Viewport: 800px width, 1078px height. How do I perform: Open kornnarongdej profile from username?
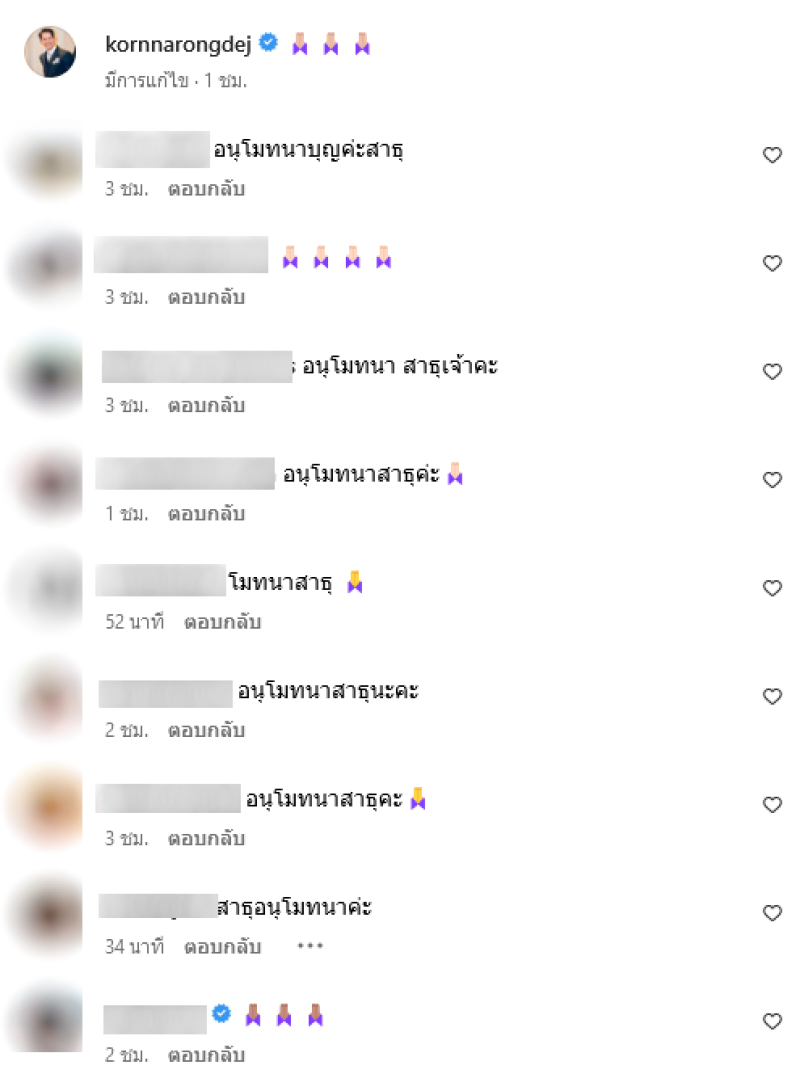tap(178, 45)
